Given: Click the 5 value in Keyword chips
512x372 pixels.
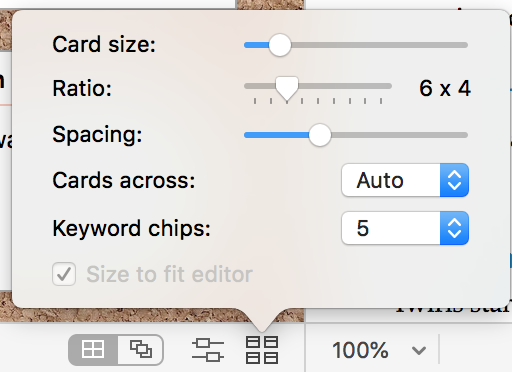Looking at the screenshot, I should coord(363,228).
